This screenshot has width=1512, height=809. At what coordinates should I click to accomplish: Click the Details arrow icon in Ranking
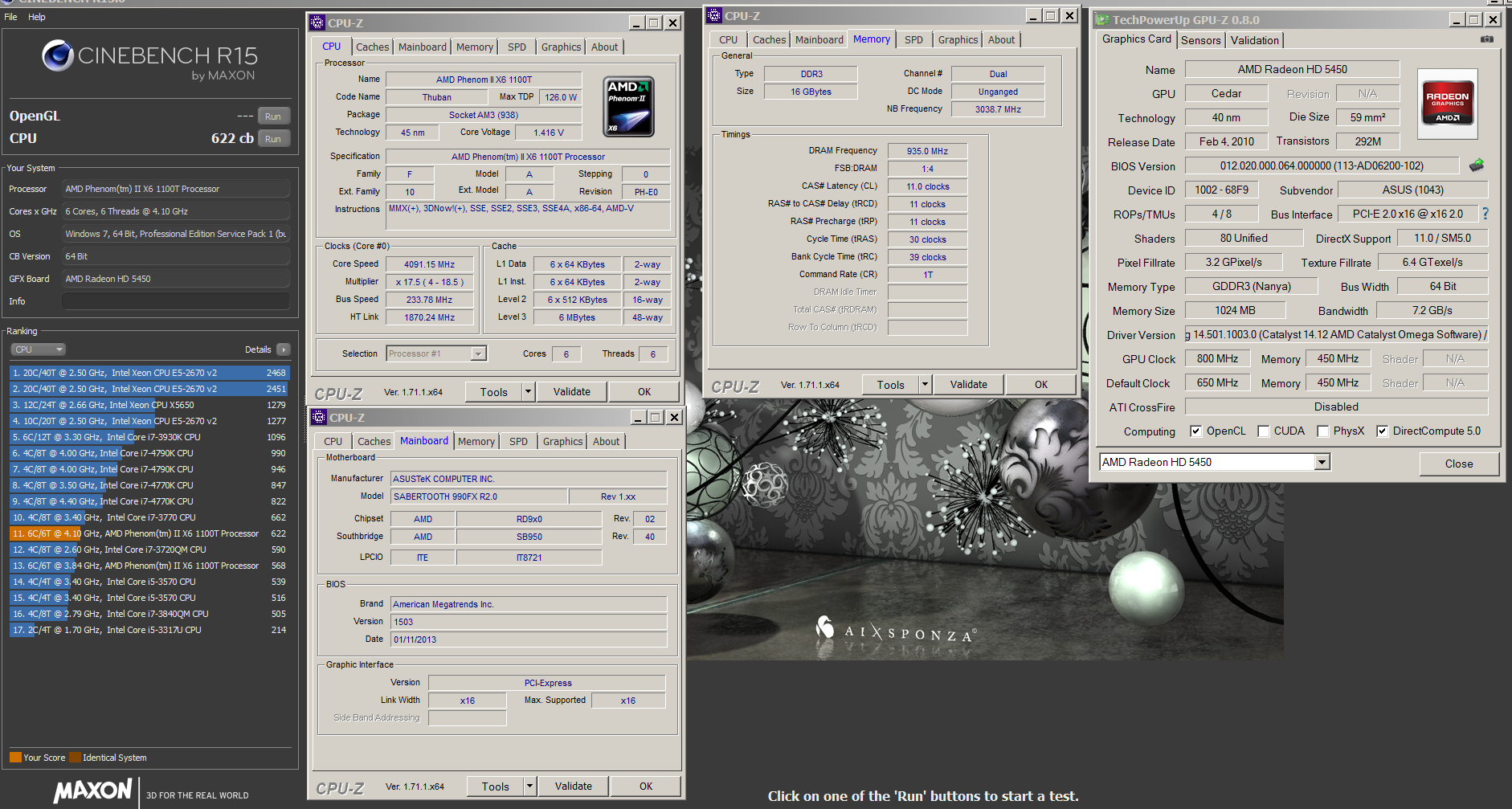pos(284,349)
